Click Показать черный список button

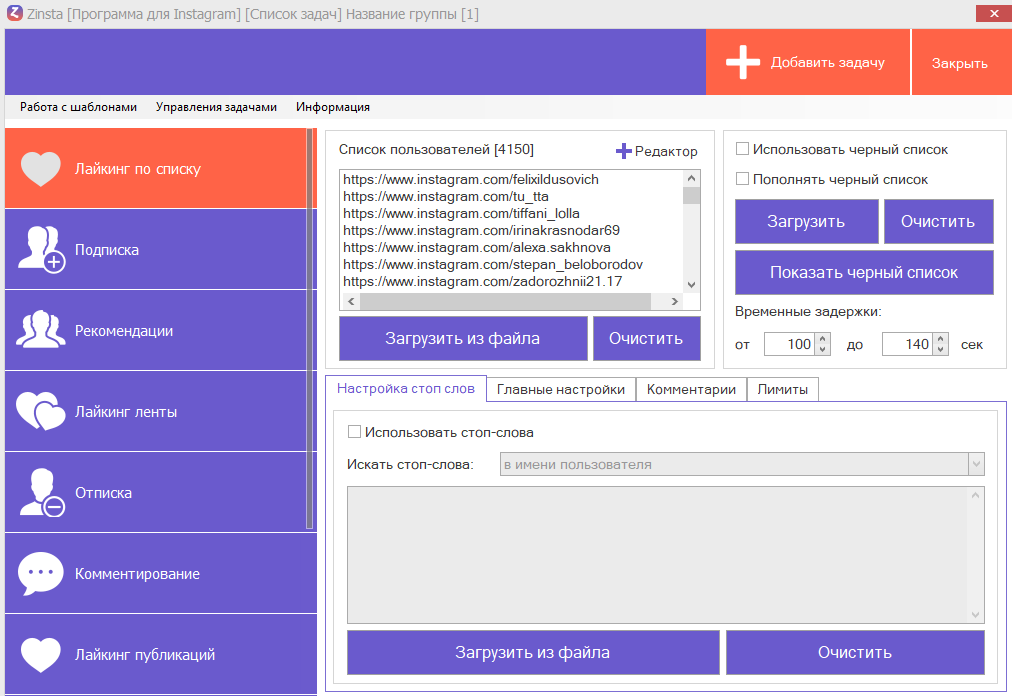[864, 272]
